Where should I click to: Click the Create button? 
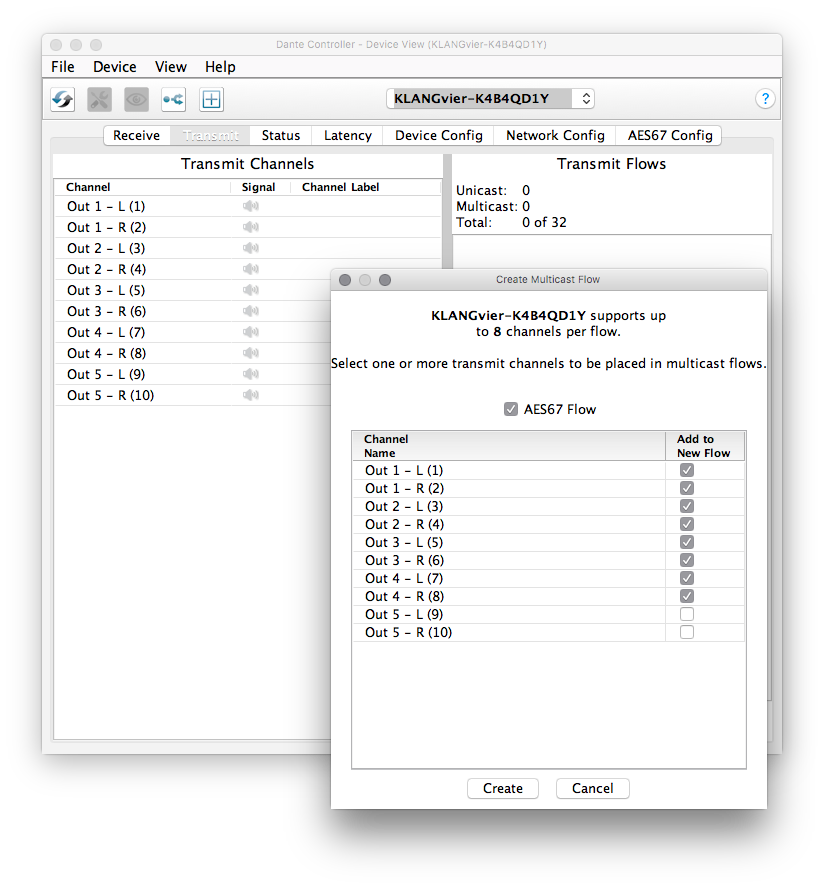point(503,788)
